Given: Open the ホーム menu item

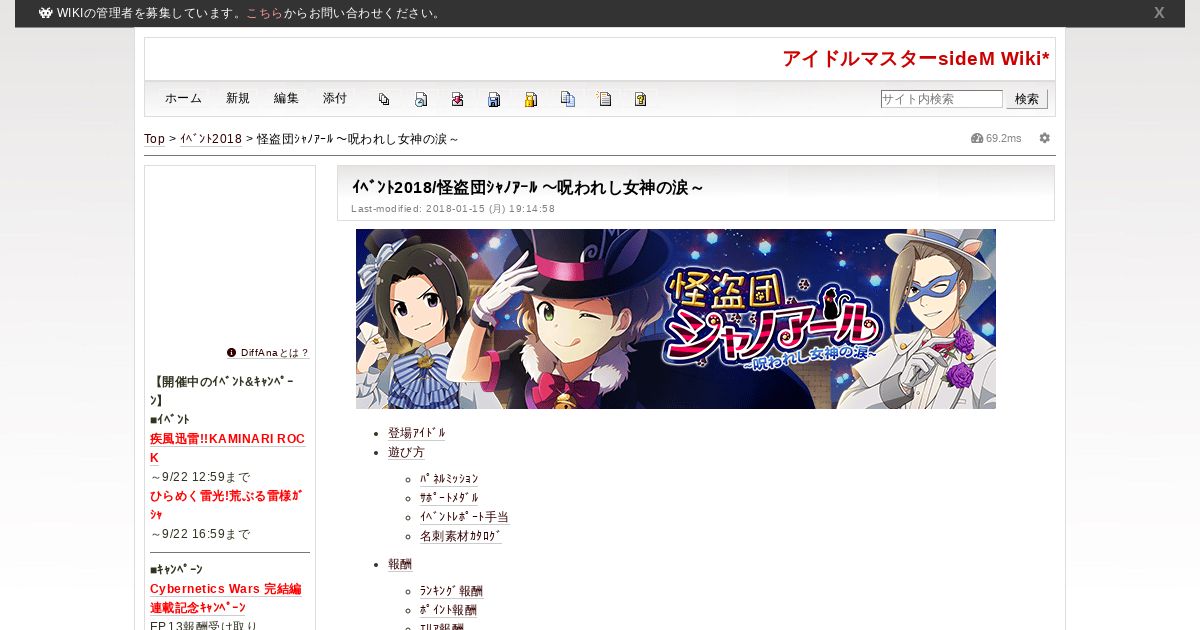Looking at the screenshot, I should pyautogui.click(x=183, y=98).
